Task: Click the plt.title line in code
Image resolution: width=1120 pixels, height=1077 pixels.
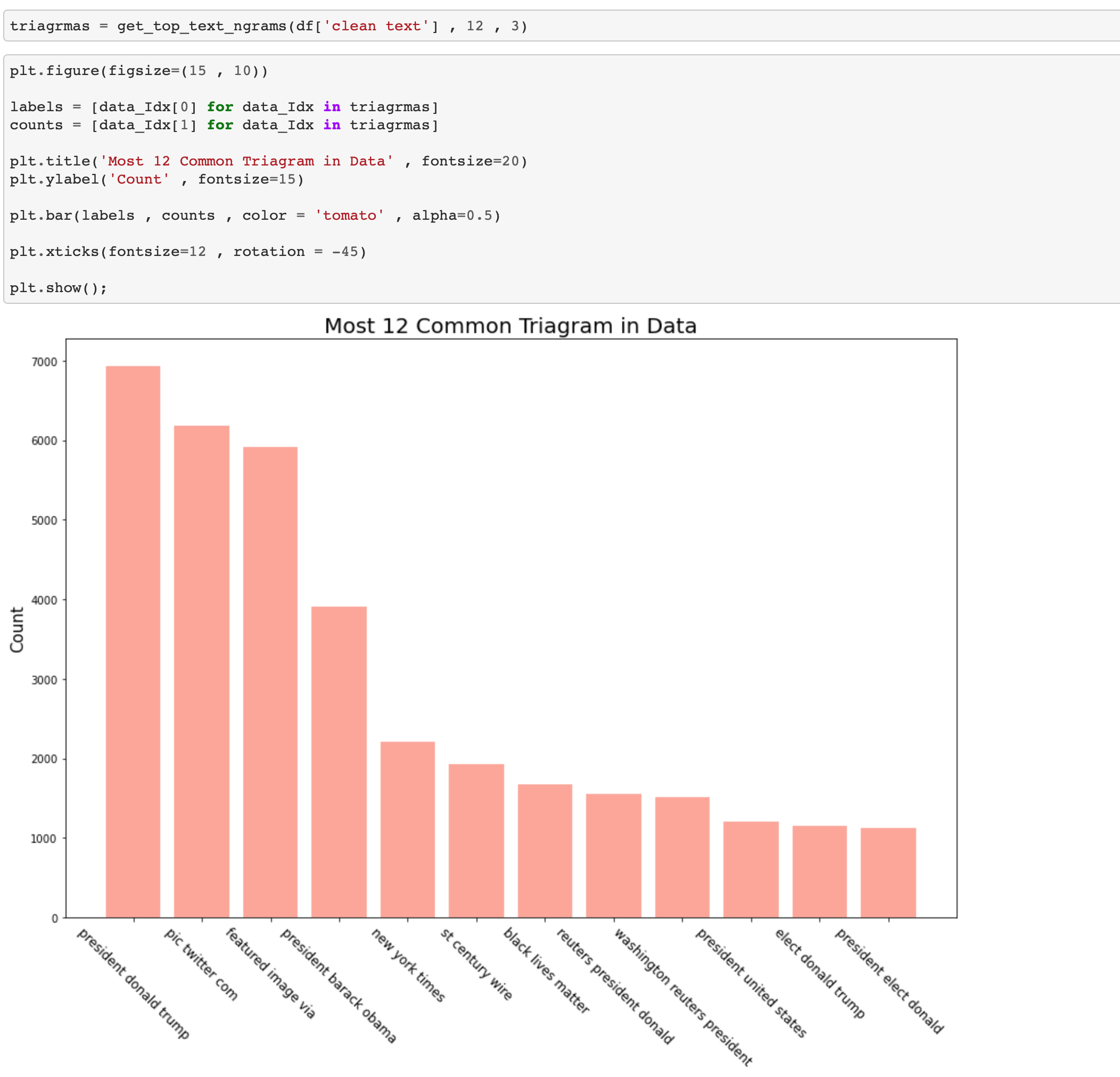Action: pyautogui.click(x=269, y=161)
